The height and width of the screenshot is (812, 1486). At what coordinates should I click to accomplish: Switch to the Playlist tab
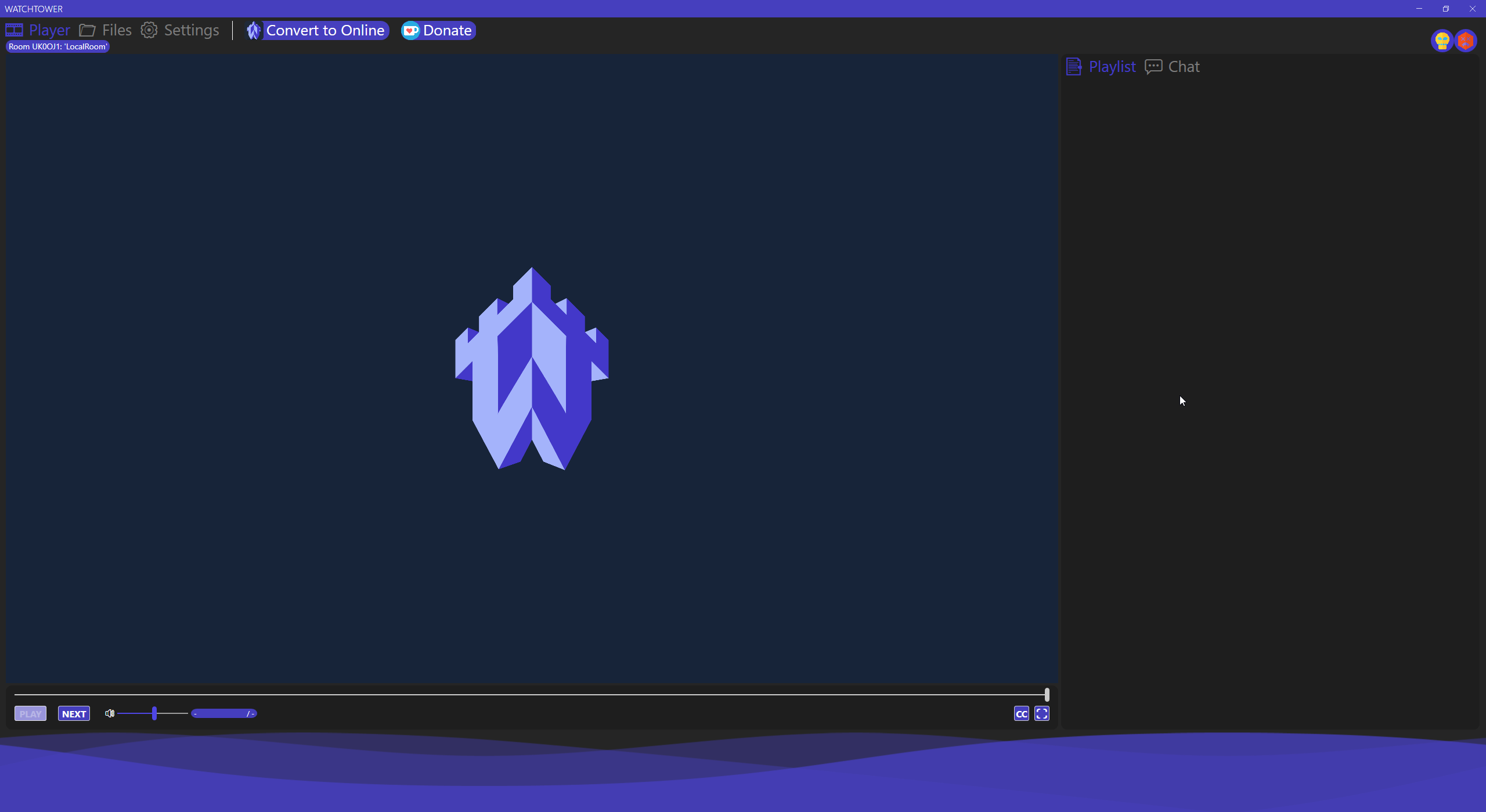coord(1112,67)
